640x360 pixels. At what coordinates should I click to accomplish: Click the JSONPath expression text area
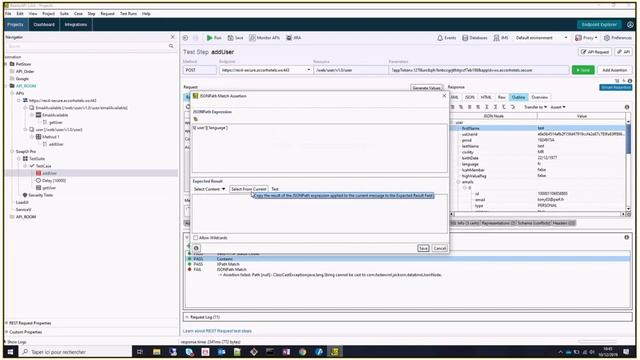(x=320, y=148)
